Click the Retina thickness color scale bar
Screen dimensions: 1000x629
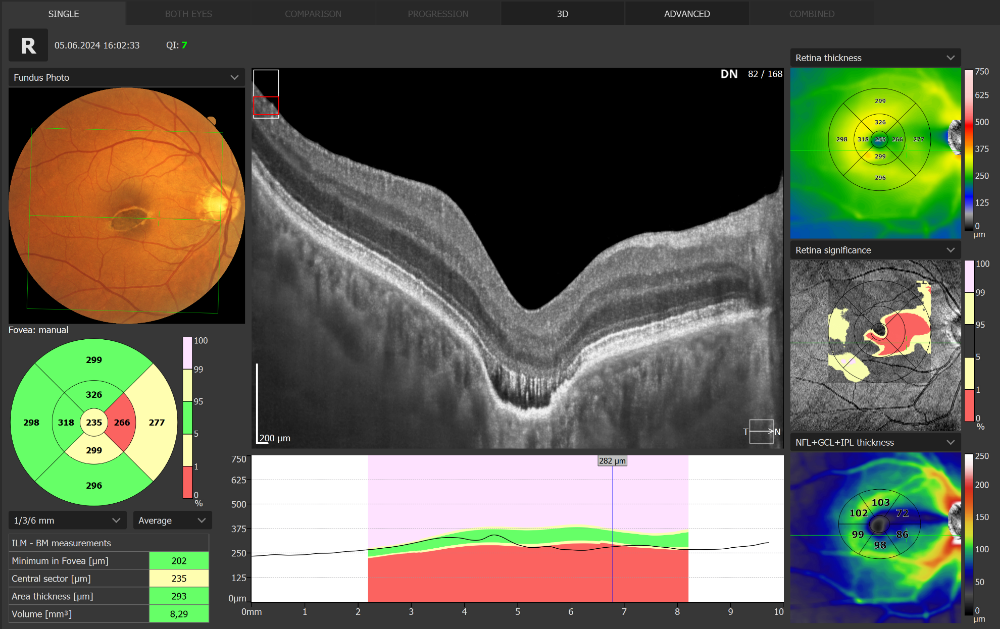[x=969, y=148]
